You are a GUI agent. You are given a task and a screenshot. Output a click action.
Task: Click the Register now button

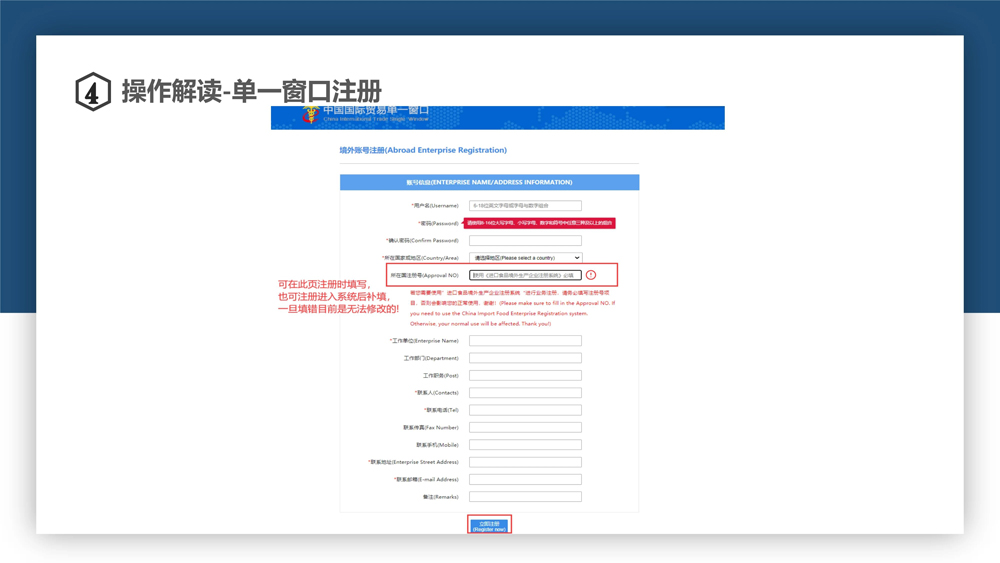tap(489, 525)
